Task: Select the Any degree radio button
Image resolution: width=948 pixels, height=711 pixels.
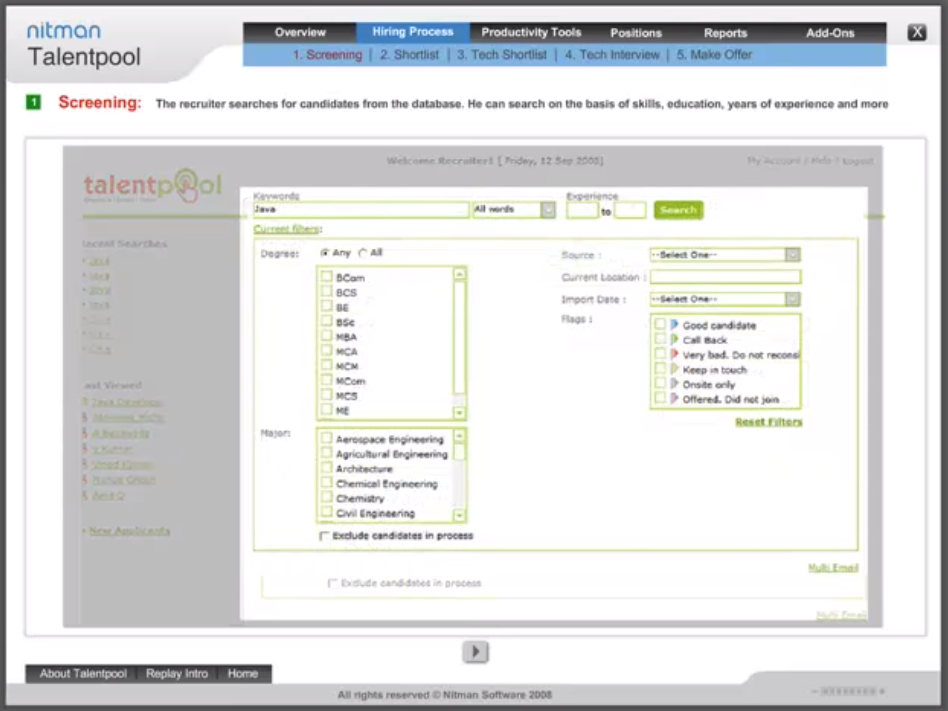Action: coord(325,253)
